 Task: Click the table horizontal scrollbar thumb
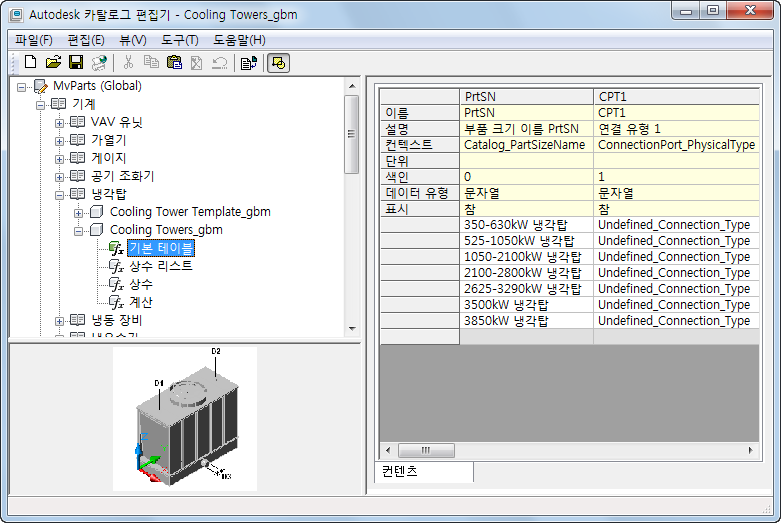(x=426, y=450)
